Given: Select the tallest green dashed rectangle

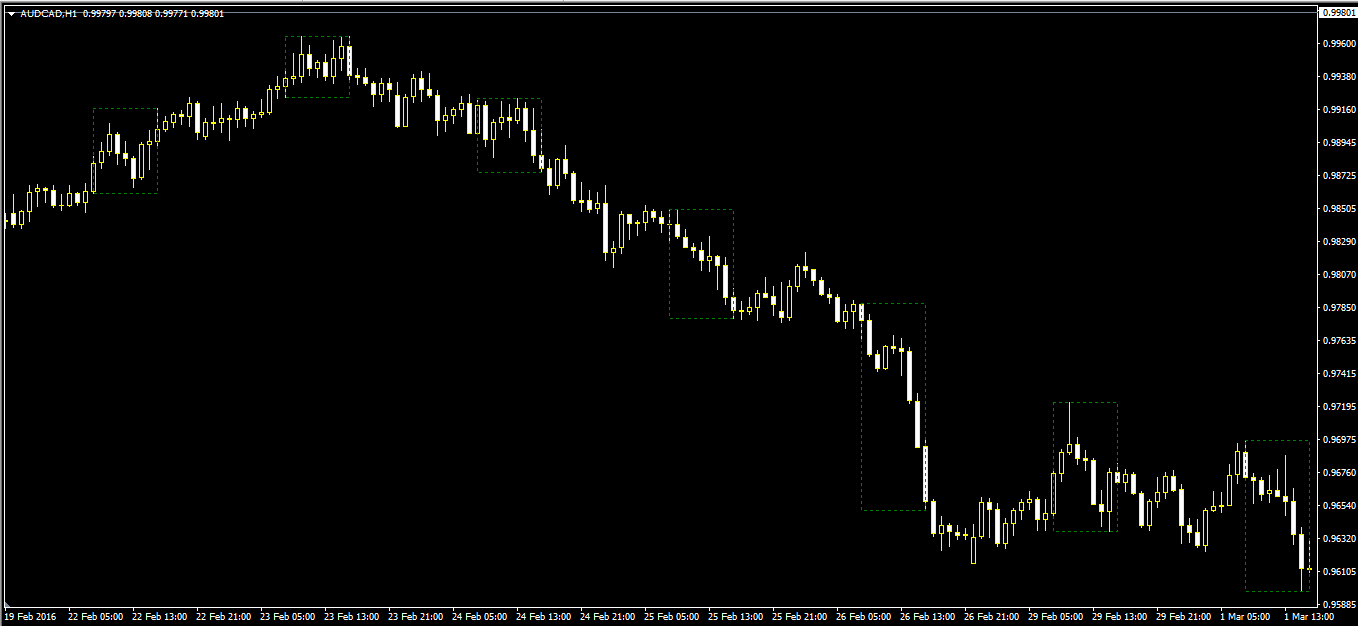Looking at the screenshot, I should tap(893, 407).
